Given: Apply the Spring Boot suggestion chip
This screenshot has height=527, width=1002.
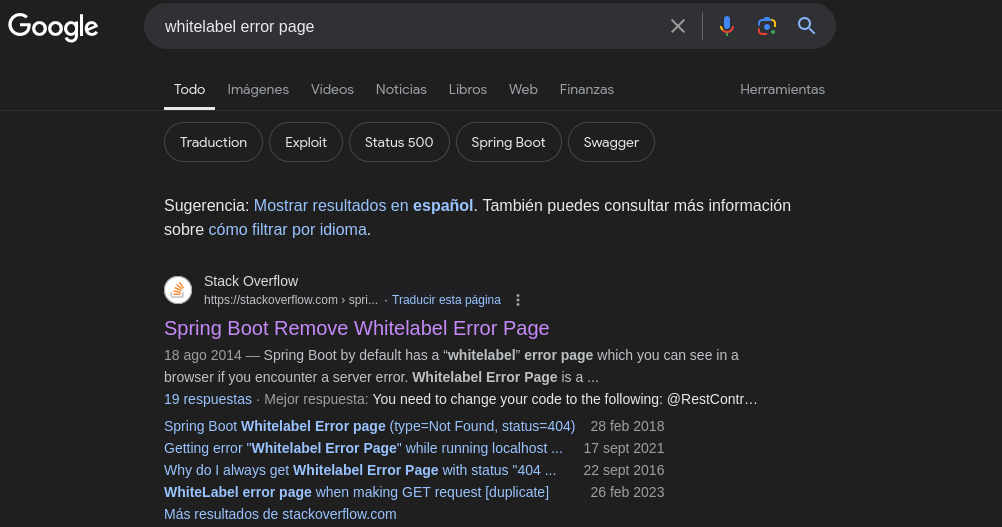Looking at the screenshot, I should [509, 142].
